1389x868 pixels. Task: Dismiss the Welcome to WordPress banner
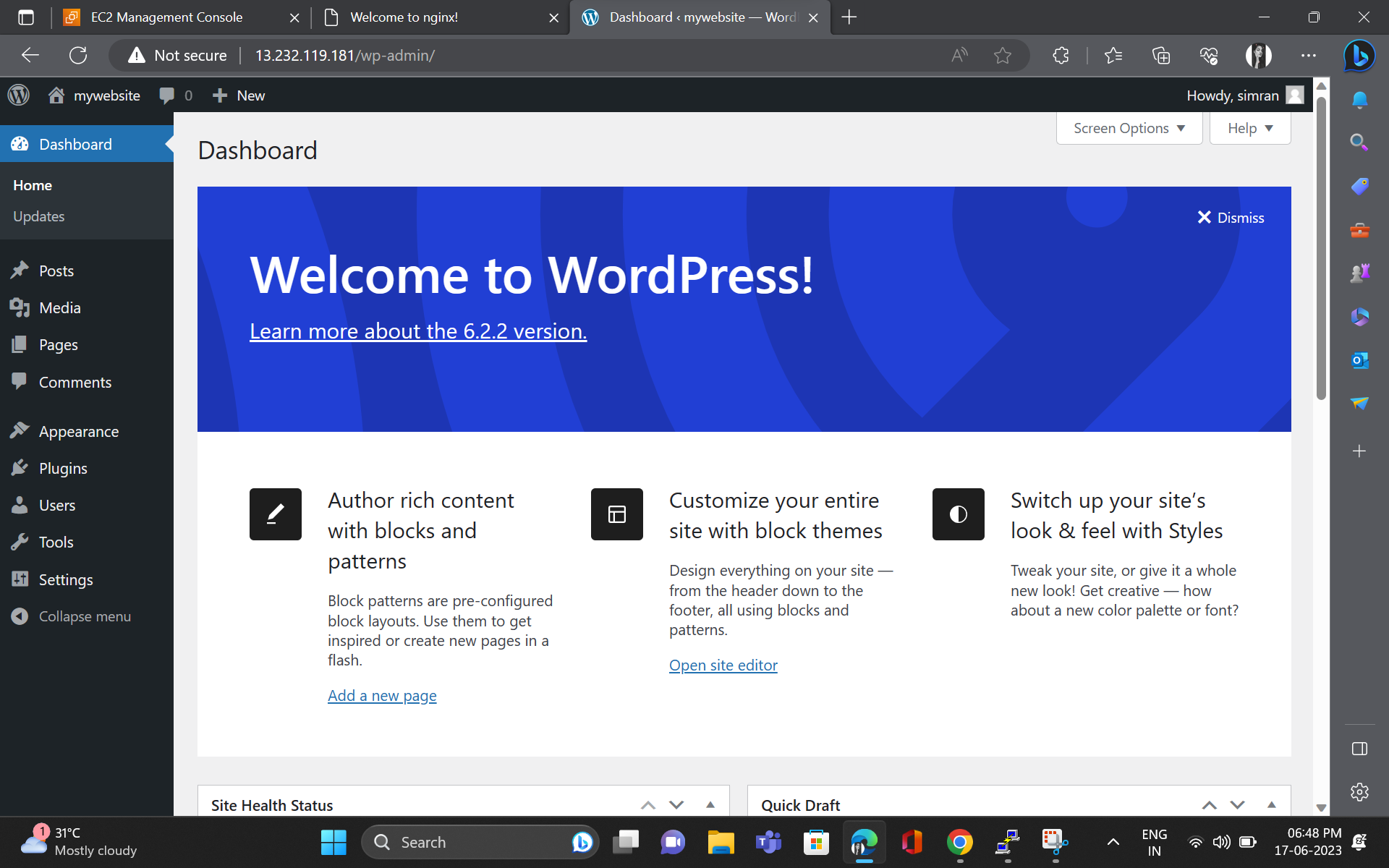(x=1230, y=217)
